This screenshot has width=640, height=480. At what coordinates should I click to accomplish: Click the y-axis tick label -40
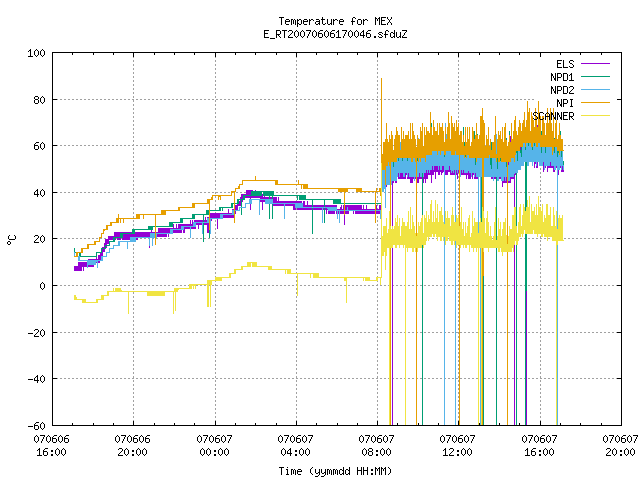point(36,379)
